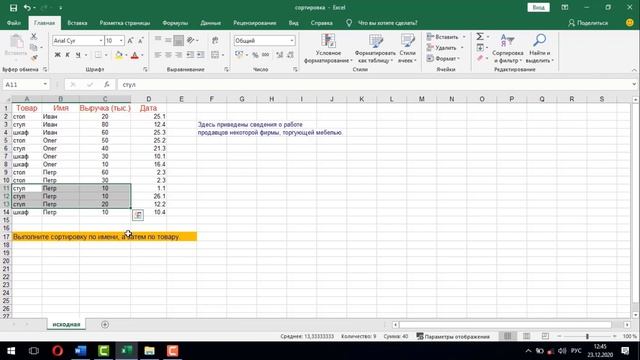This screenshot has height=360, width=640.
Task: Click the Quick Analysis icon below the selection
Action: [x=138, y=215]
